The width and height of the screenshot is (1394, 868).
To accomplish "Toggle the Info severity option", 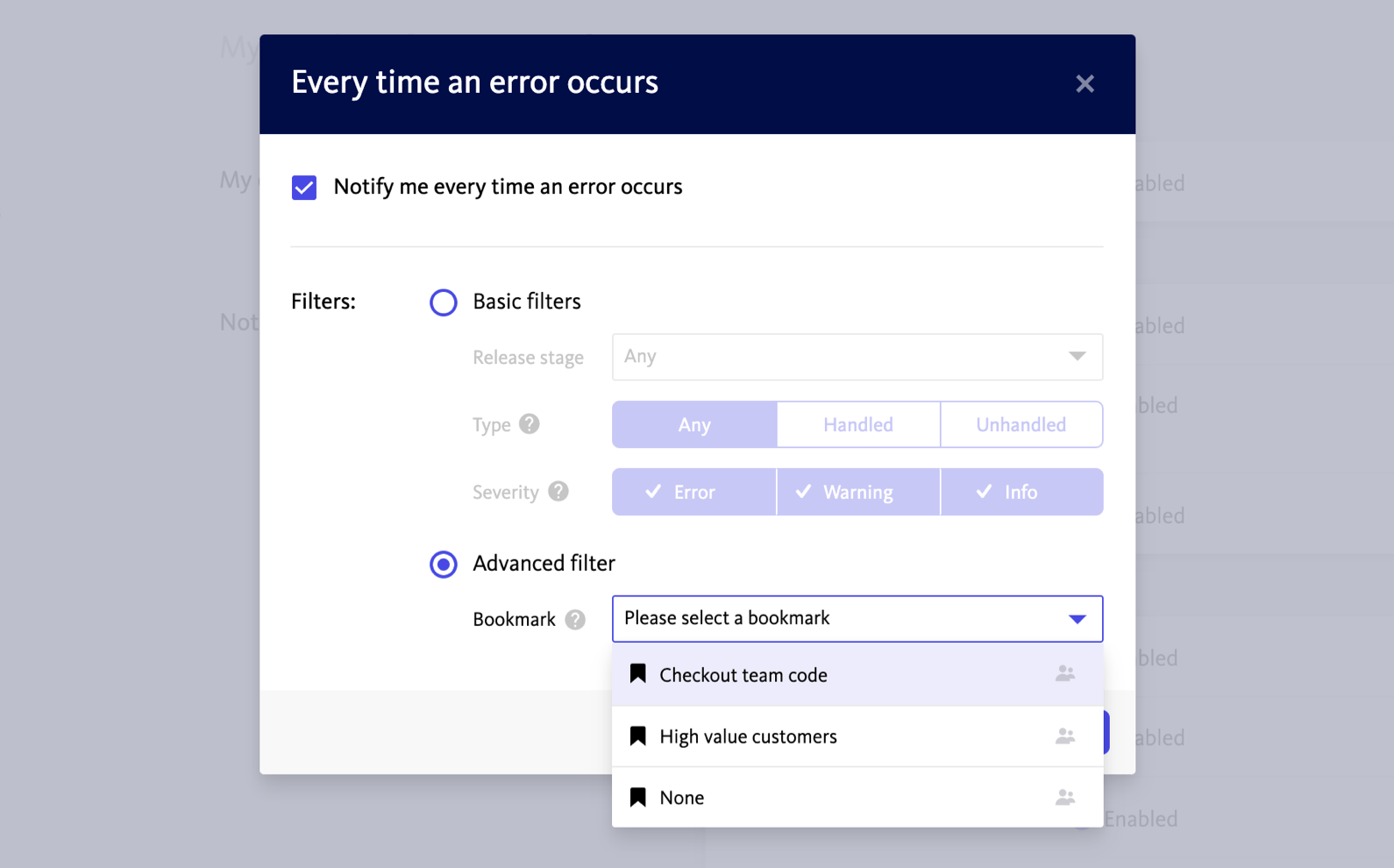I will 1022,492.
